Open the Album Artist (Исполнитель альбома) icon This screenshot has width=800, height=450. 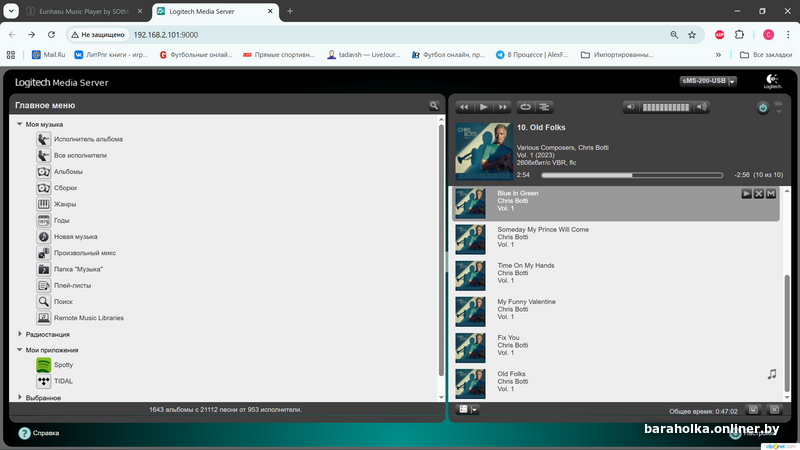[x=43, y=139]
